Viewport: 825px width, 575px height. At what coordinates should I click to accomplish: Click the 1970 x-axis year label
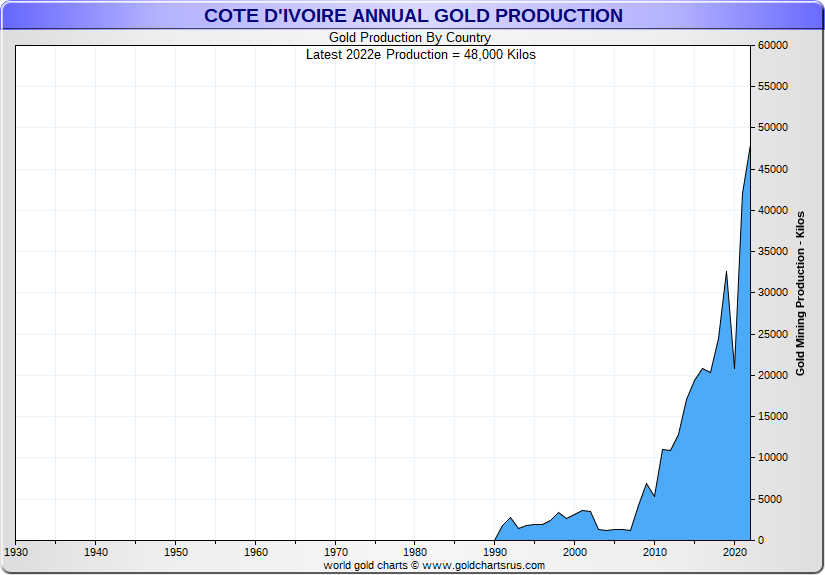(x=336, y=552)
